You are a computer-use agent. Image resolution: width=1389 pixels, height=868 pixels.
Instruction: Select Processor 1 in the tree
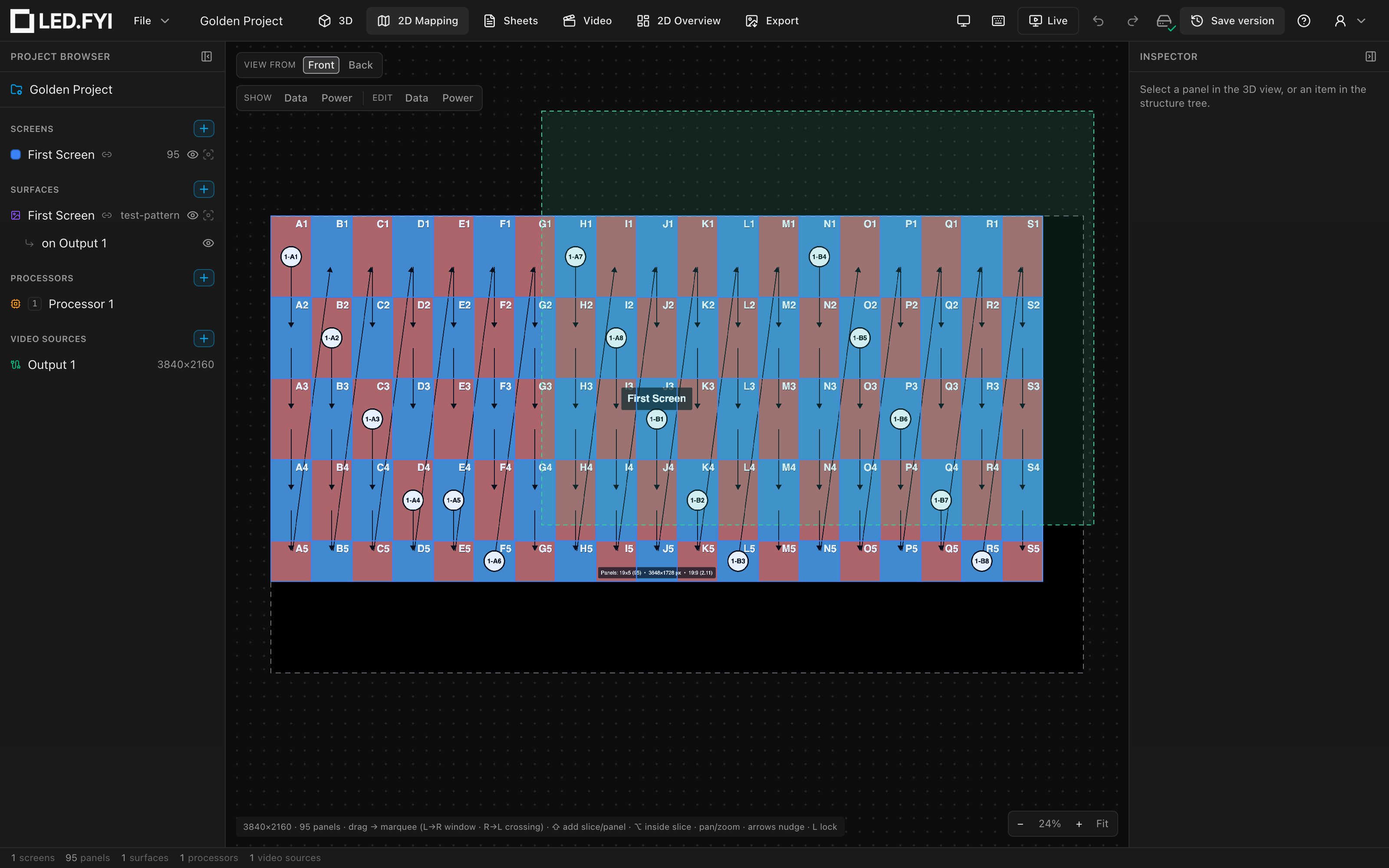coord(112,304)
